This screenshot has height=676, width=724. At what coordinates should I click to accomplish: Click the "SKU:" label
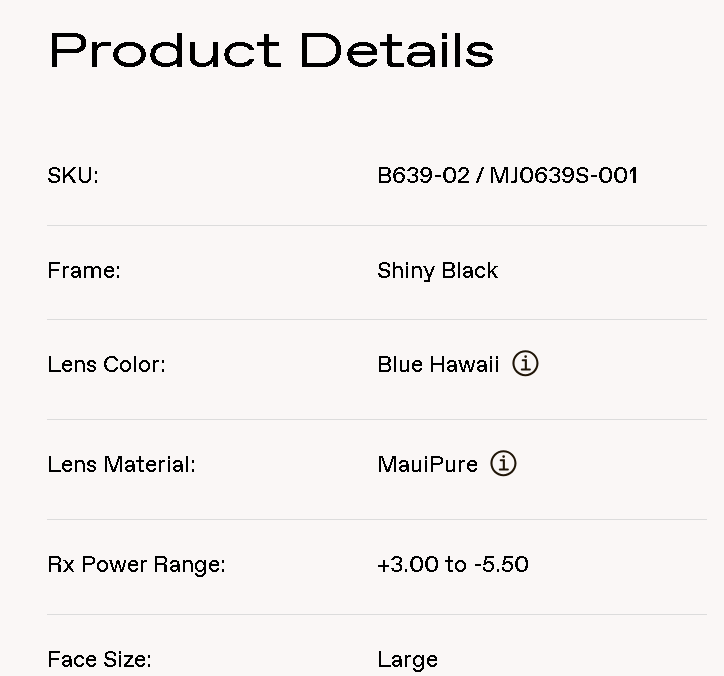pos(73,176)
